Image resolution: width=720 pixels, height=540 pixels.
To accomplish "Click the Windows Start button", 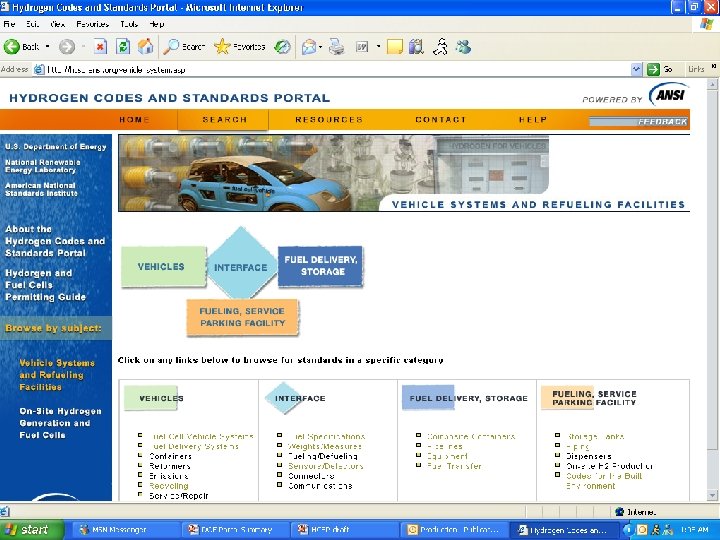I will coord(32,529).
